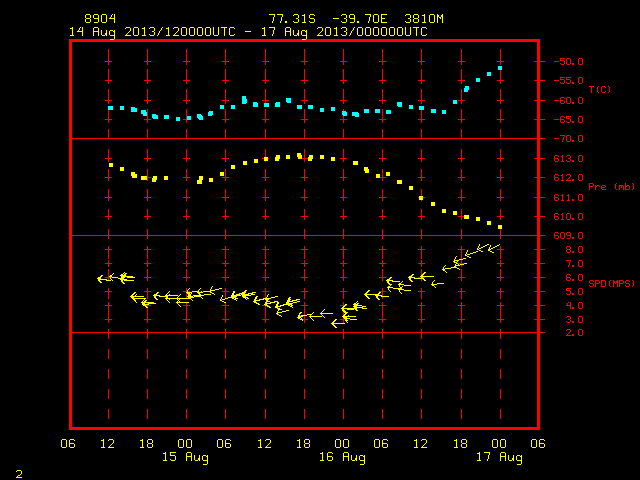Click the number 2 in bottom corner
Viewport: 640px width, 480px height.
pyautogui.click(x=19, y=474)
